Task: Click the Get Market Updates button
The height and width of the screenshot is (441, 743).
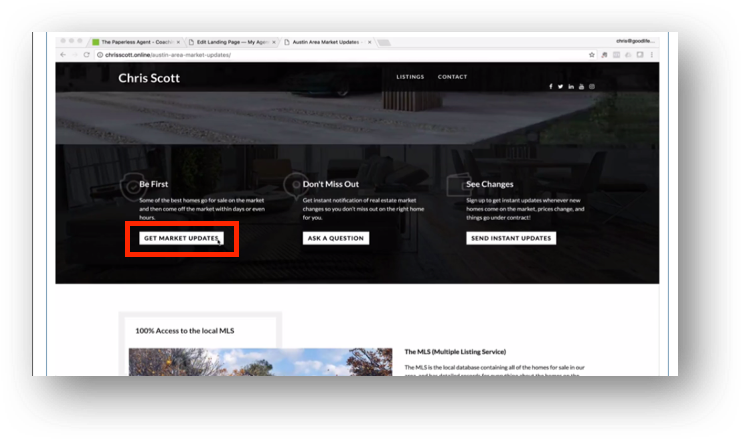Action: [x=181, y=238]
